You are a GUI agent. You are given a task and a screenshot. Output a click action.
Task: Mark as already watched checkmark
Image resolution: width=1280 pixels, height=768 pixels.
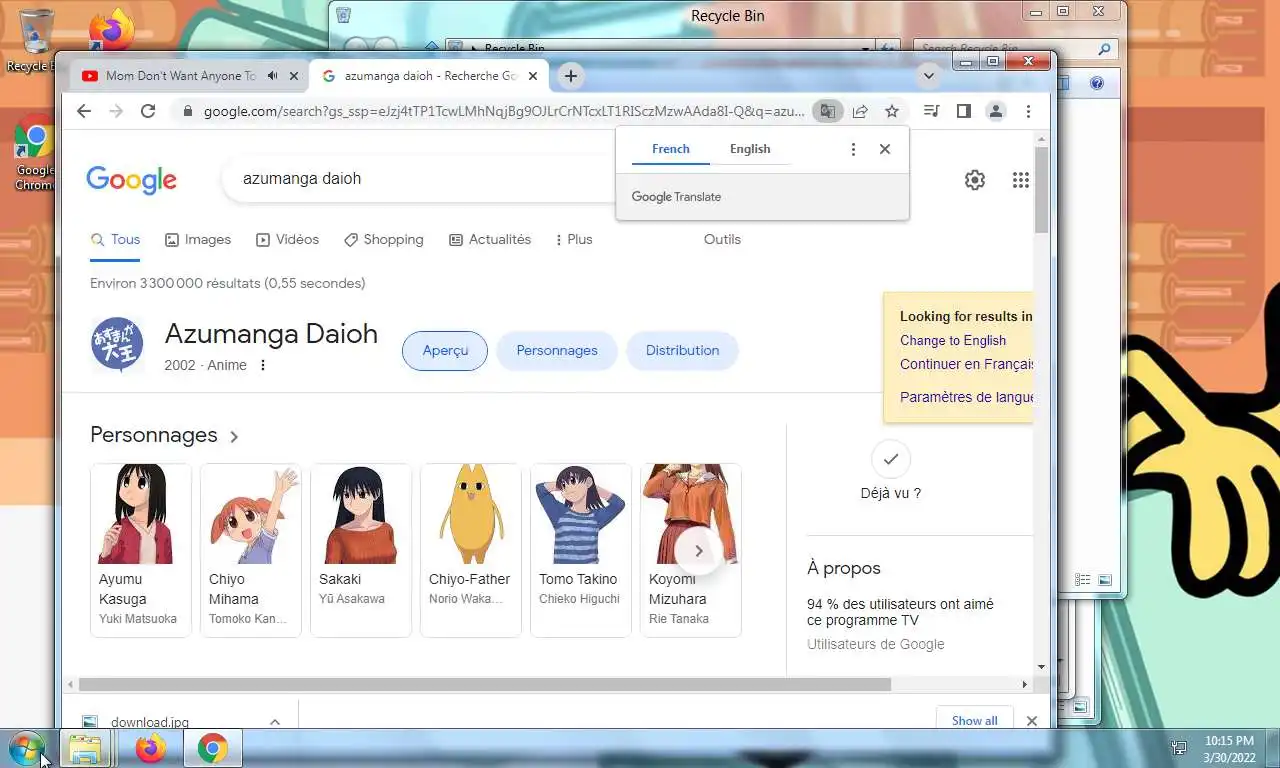(x=891, y=459)
